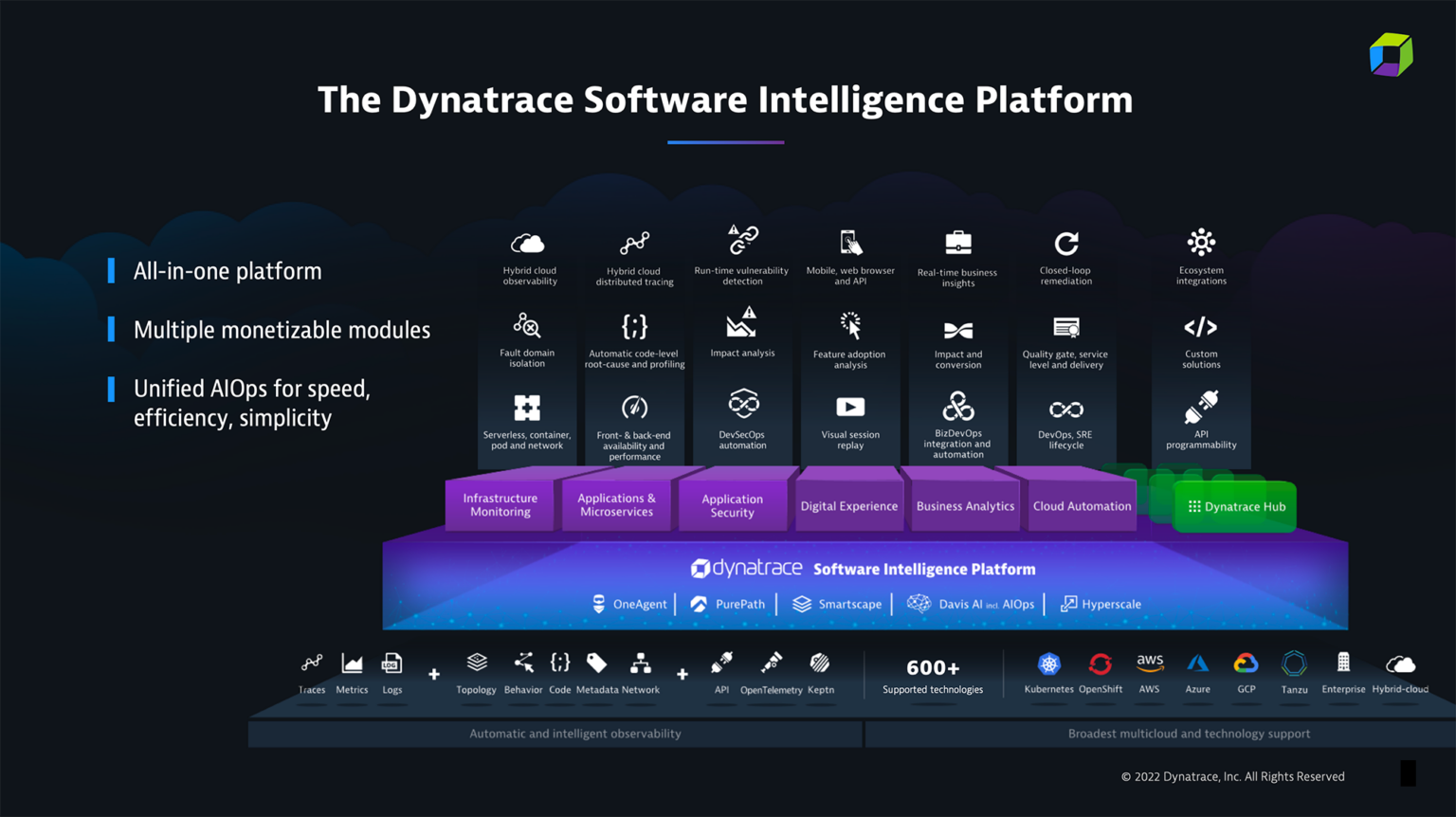Click the Davis AI AIOps label

click(x=972, y=605)
